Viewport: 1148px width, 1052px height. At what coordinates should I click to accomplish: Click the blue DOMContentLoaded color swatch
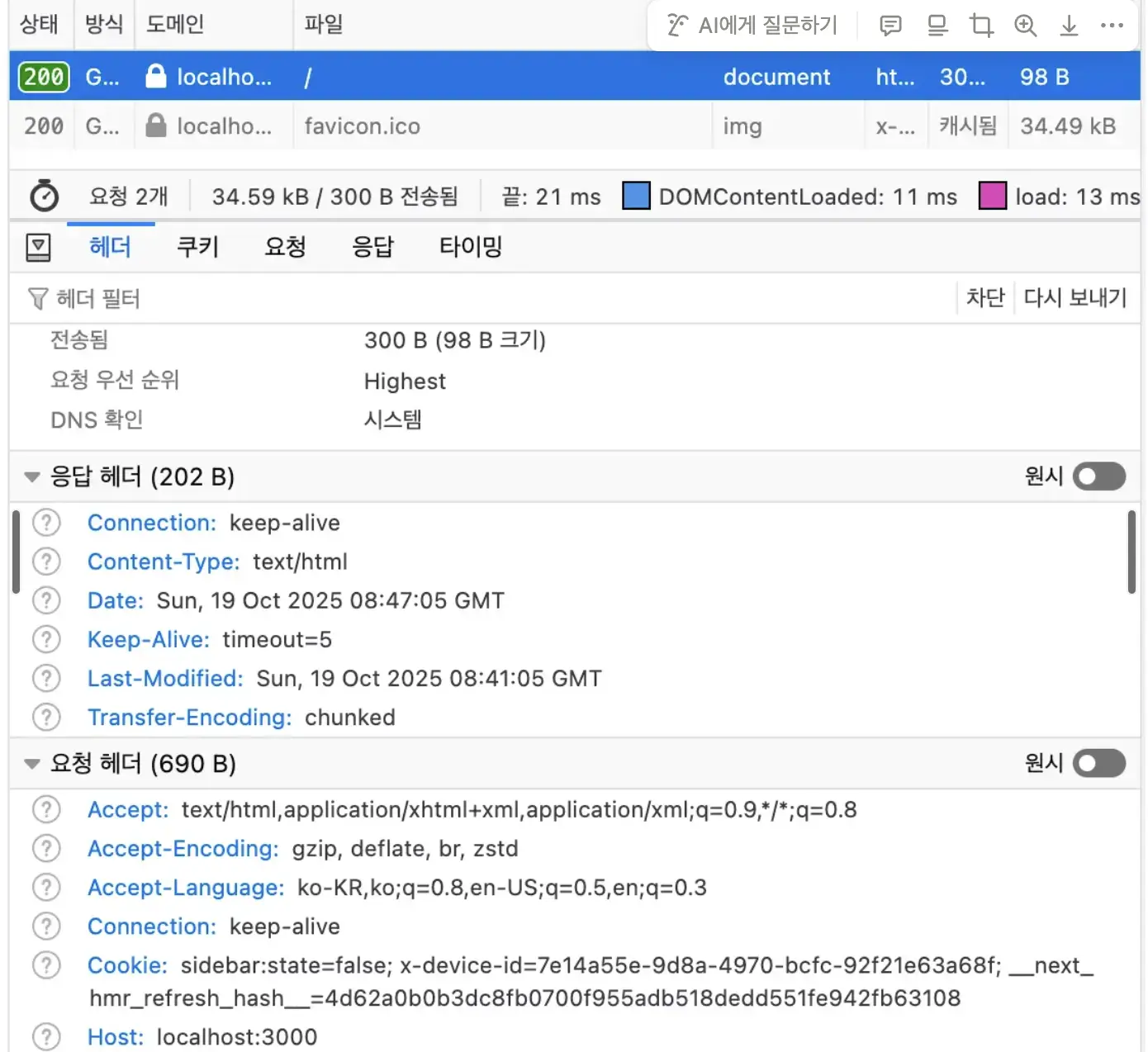tap(635, 197)
